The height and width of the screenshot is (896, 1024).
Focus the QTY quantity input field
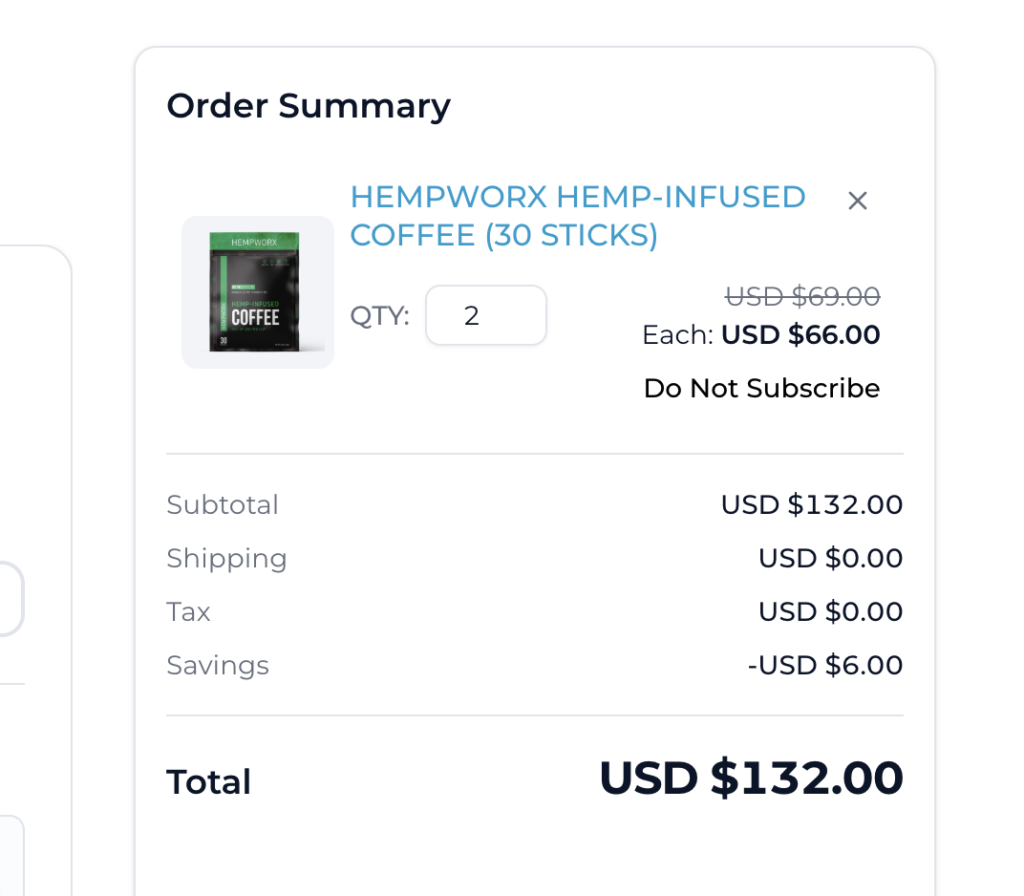486,315
